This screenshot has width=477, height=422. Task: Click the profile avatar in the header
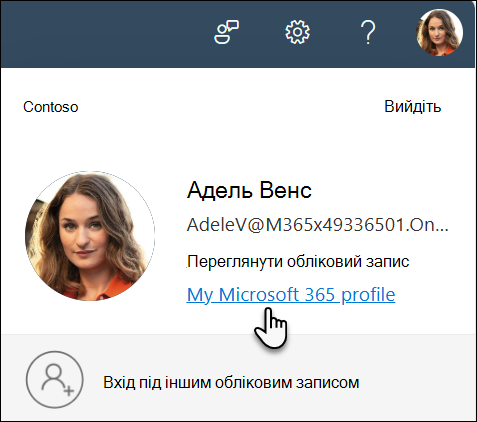(x=439, y=32)
